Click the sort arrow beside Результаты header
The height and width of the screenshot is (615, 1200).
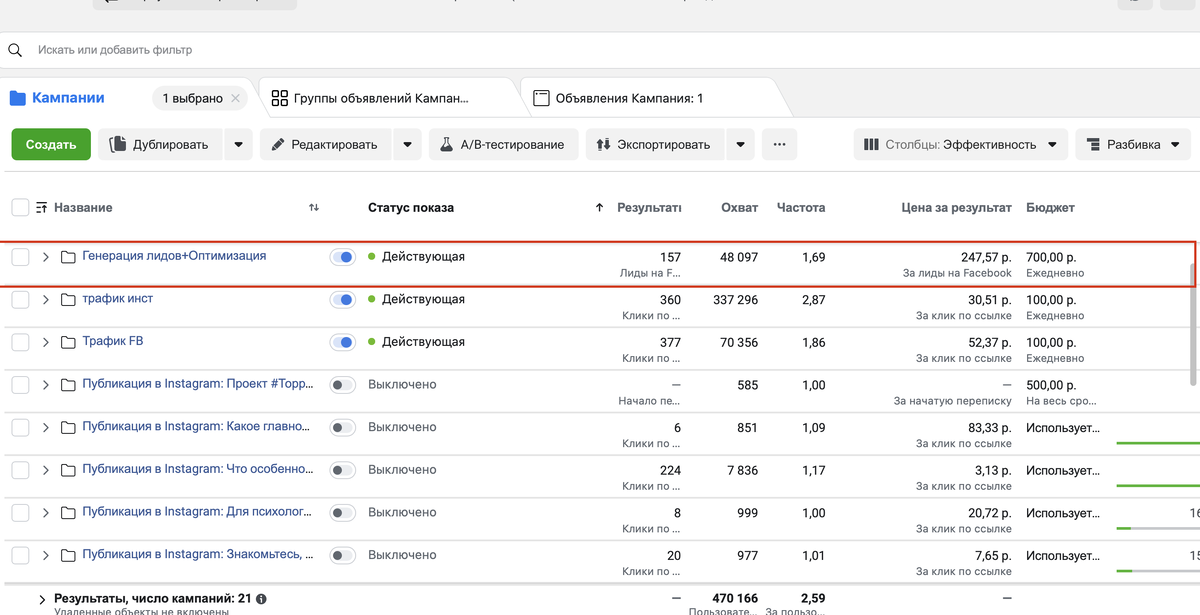click(599, 208)
